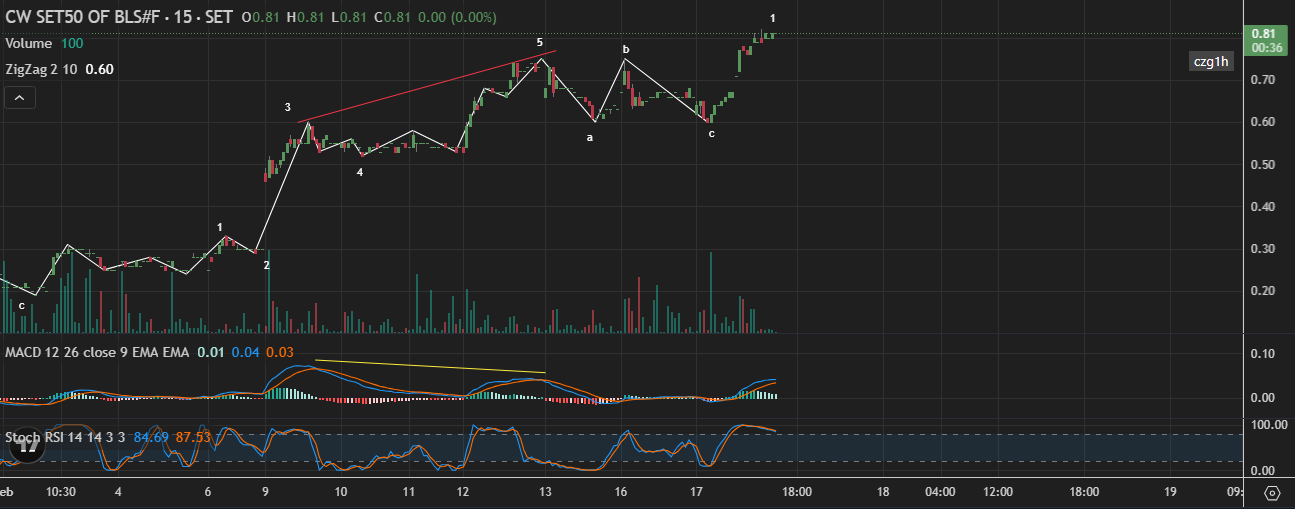Click the blue Stoch RSI value 84.69
This screenshot has width=1295, height=509.
[x=151, y=437]
